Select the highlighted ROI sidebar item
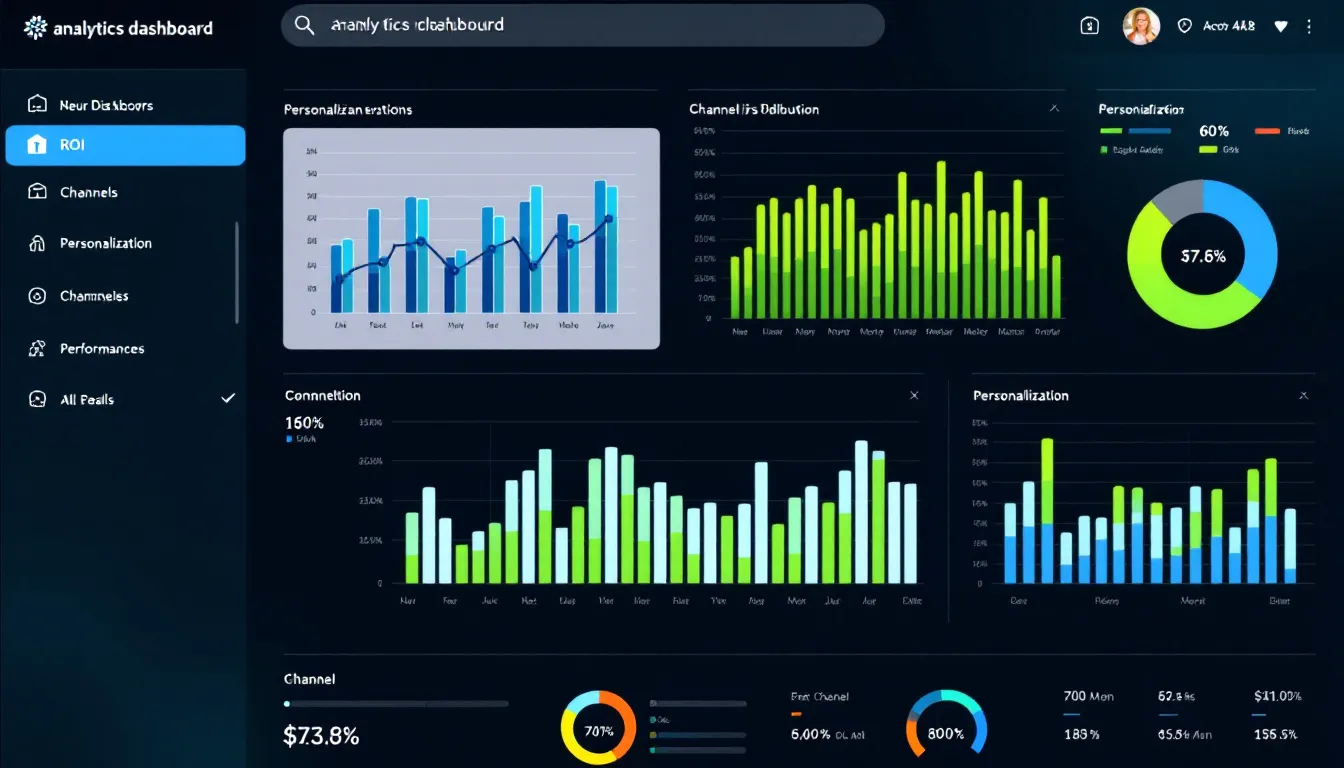 point(125,145)
